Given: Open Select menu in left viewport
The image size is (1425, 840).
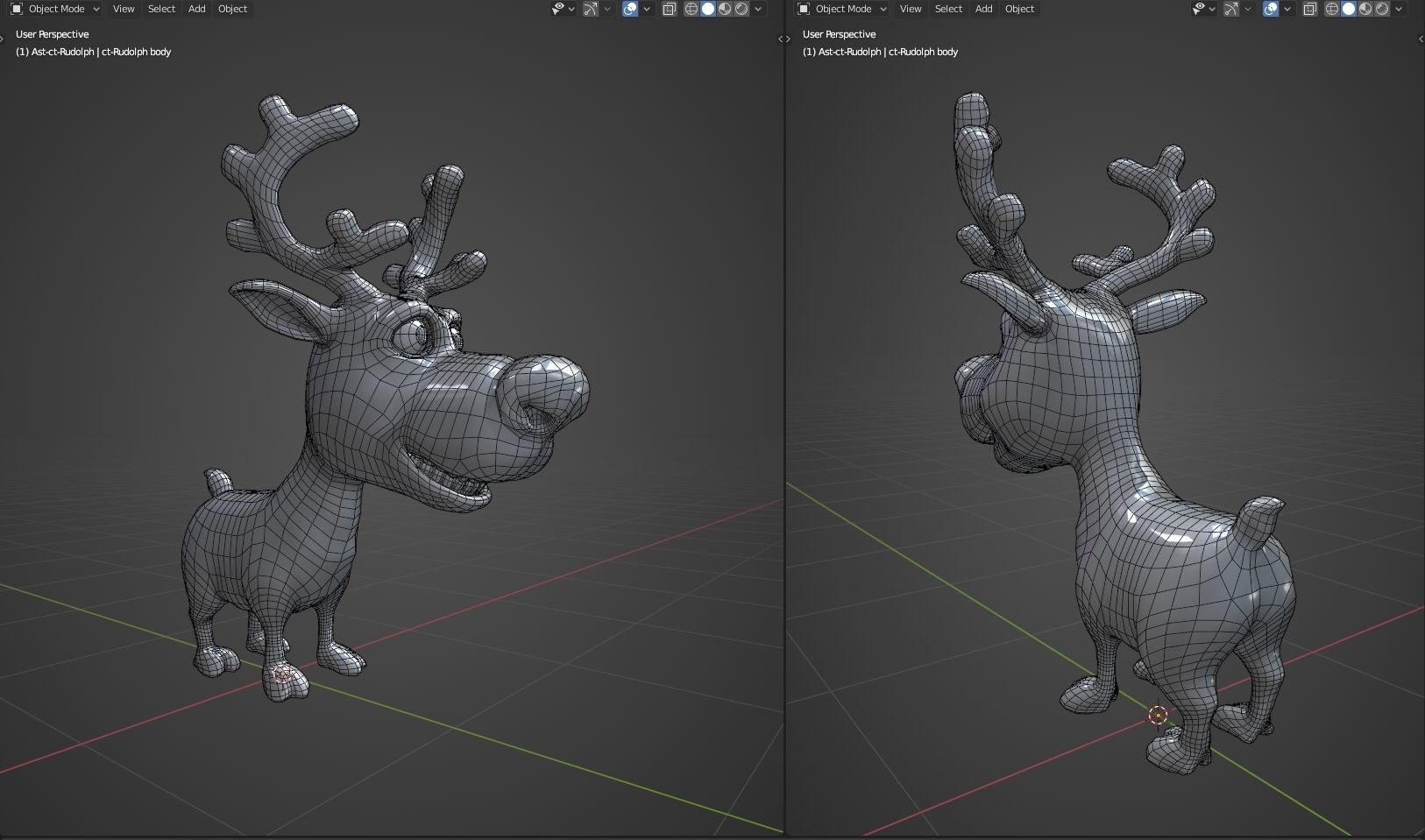Looking at the screenshot, I should [x=161, y=9].
